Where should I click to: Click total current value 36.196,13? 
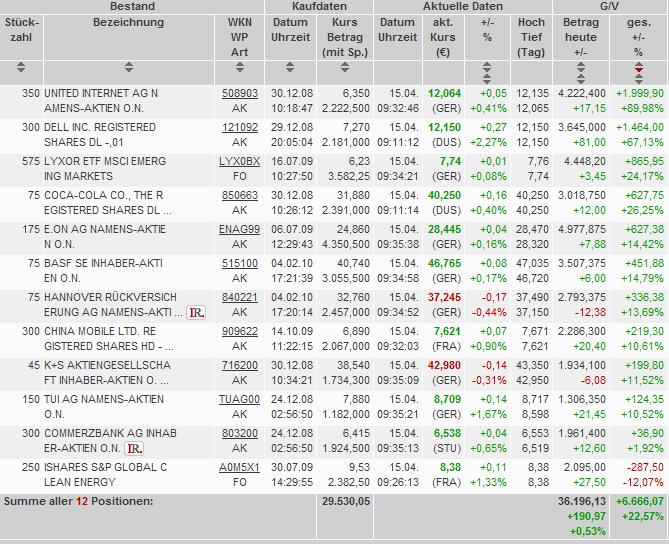point(582,501)
